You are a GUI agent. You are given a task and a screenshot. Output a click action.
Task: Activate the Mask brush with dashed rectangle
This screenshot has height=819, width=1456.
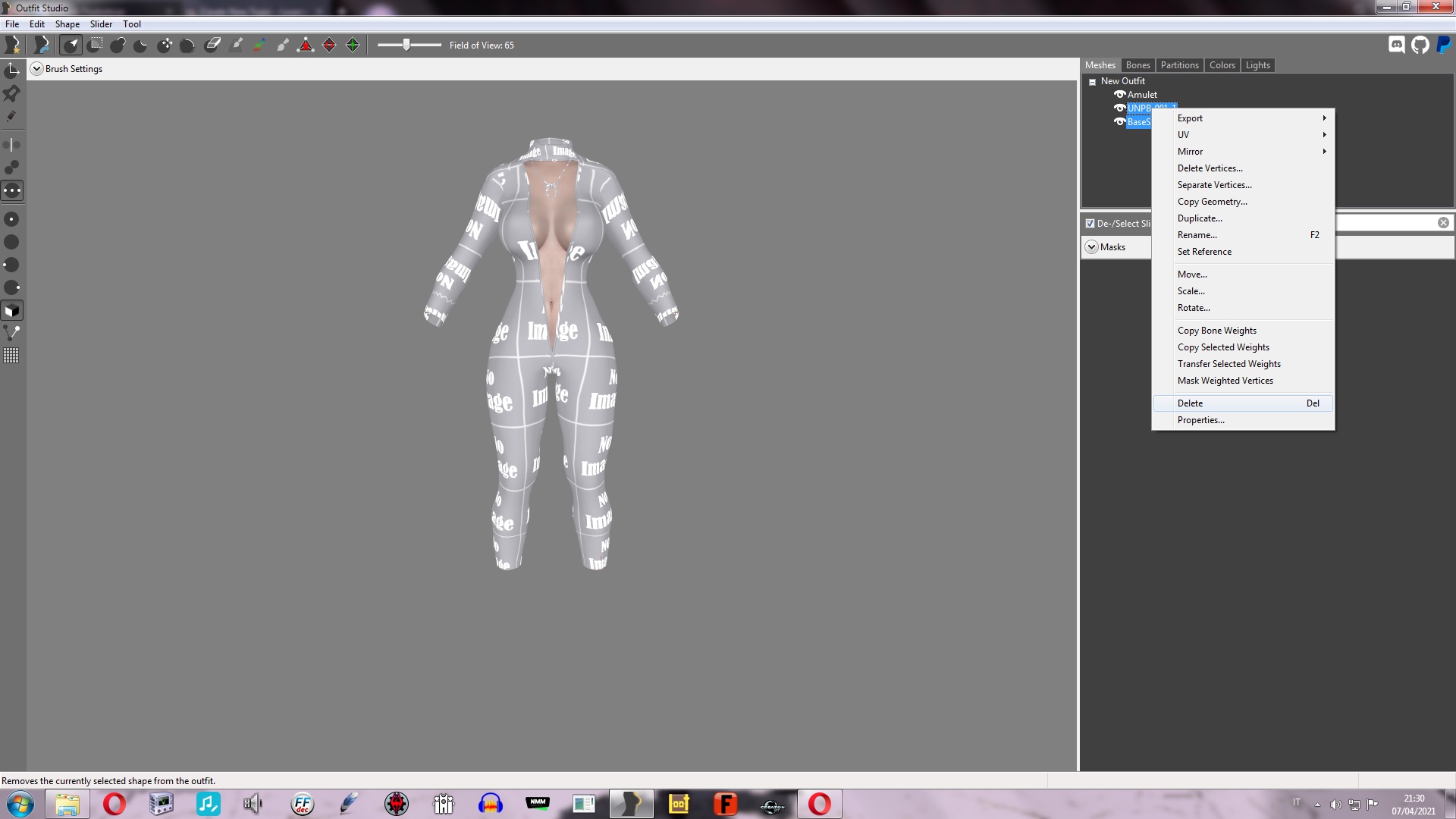click(x=95, y=45)
